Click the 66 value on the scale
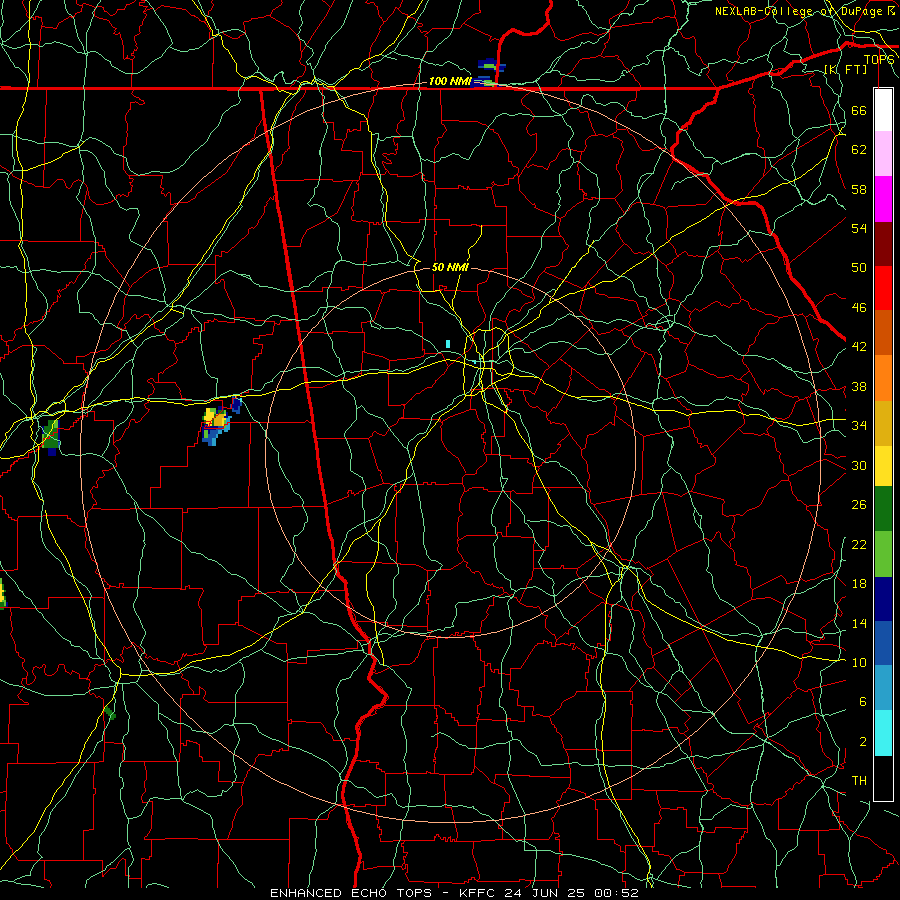 click(x=859, y=110)
